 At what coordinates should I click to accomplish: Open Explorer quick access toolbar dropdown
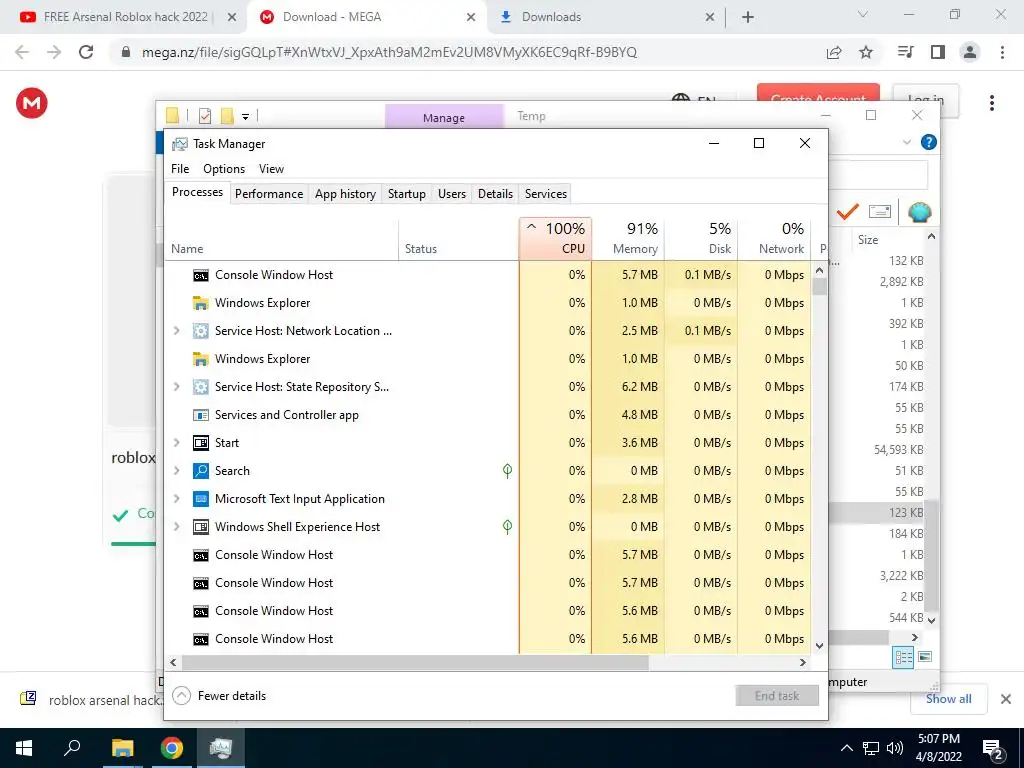[246, 117]
